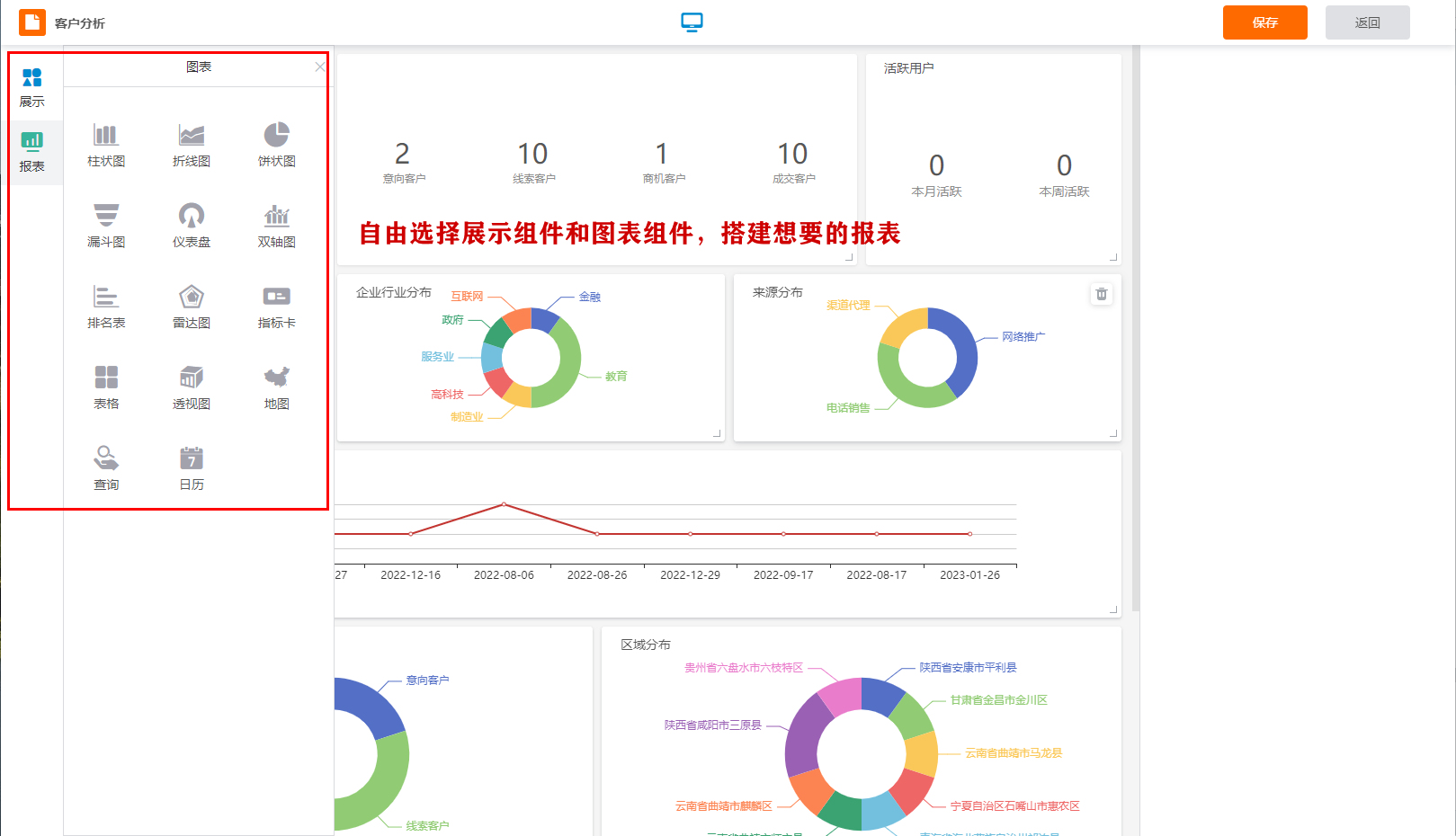Choose the 漏斗图 funnel chart
Screen dimensions: 1456x836
tap(105, 226)
